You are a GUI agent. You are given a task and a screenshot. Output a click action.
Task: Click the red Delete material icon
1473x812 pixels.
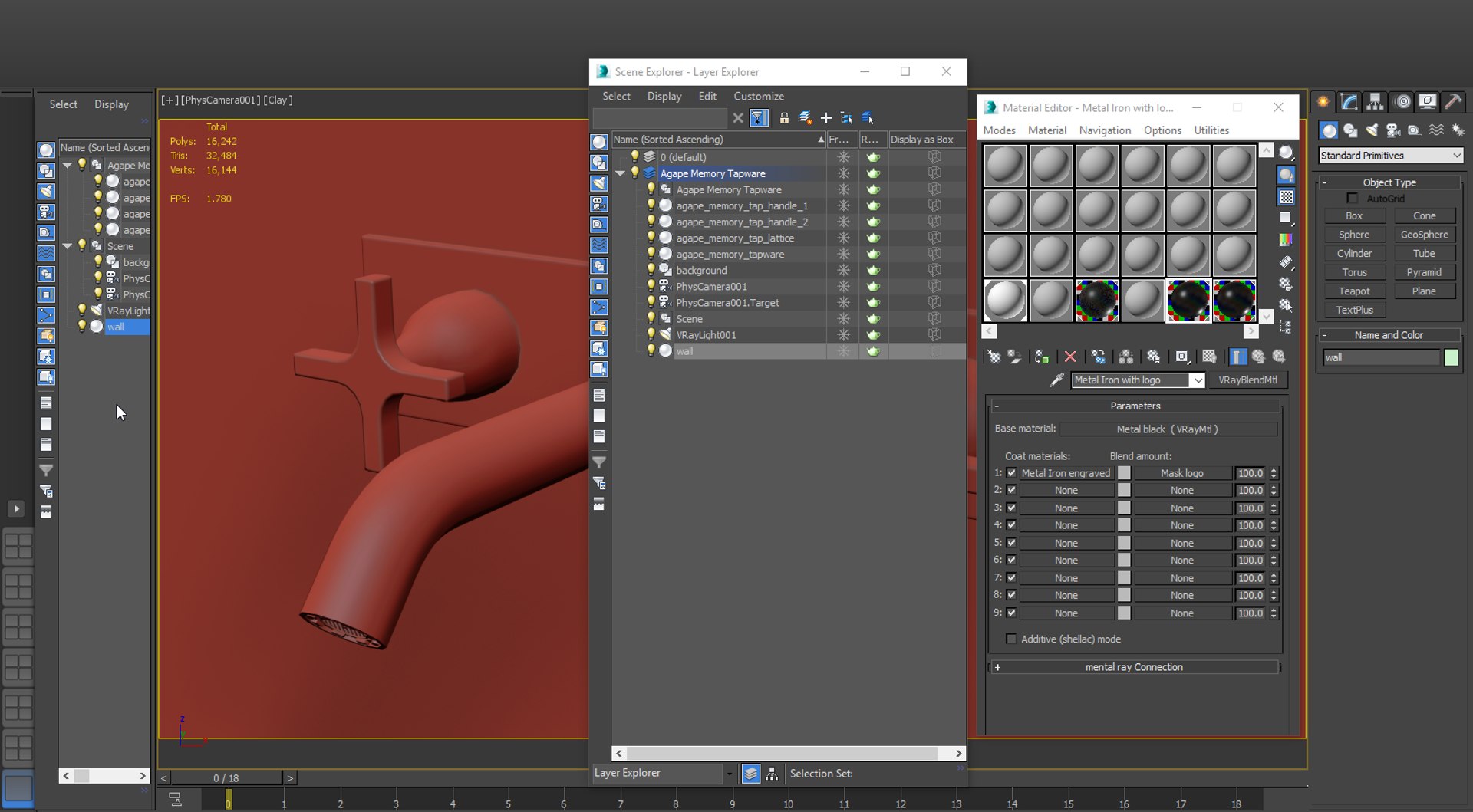(1069, 357)
